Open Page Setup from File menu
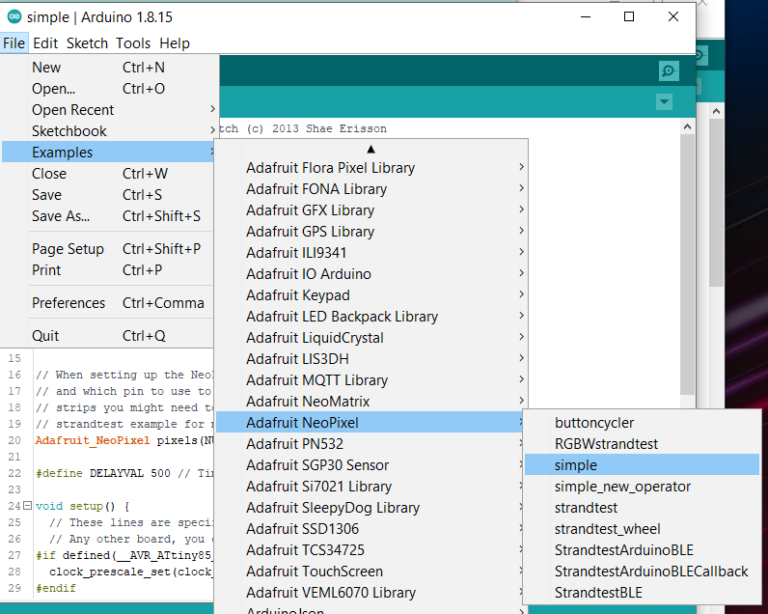 point(108,249)
